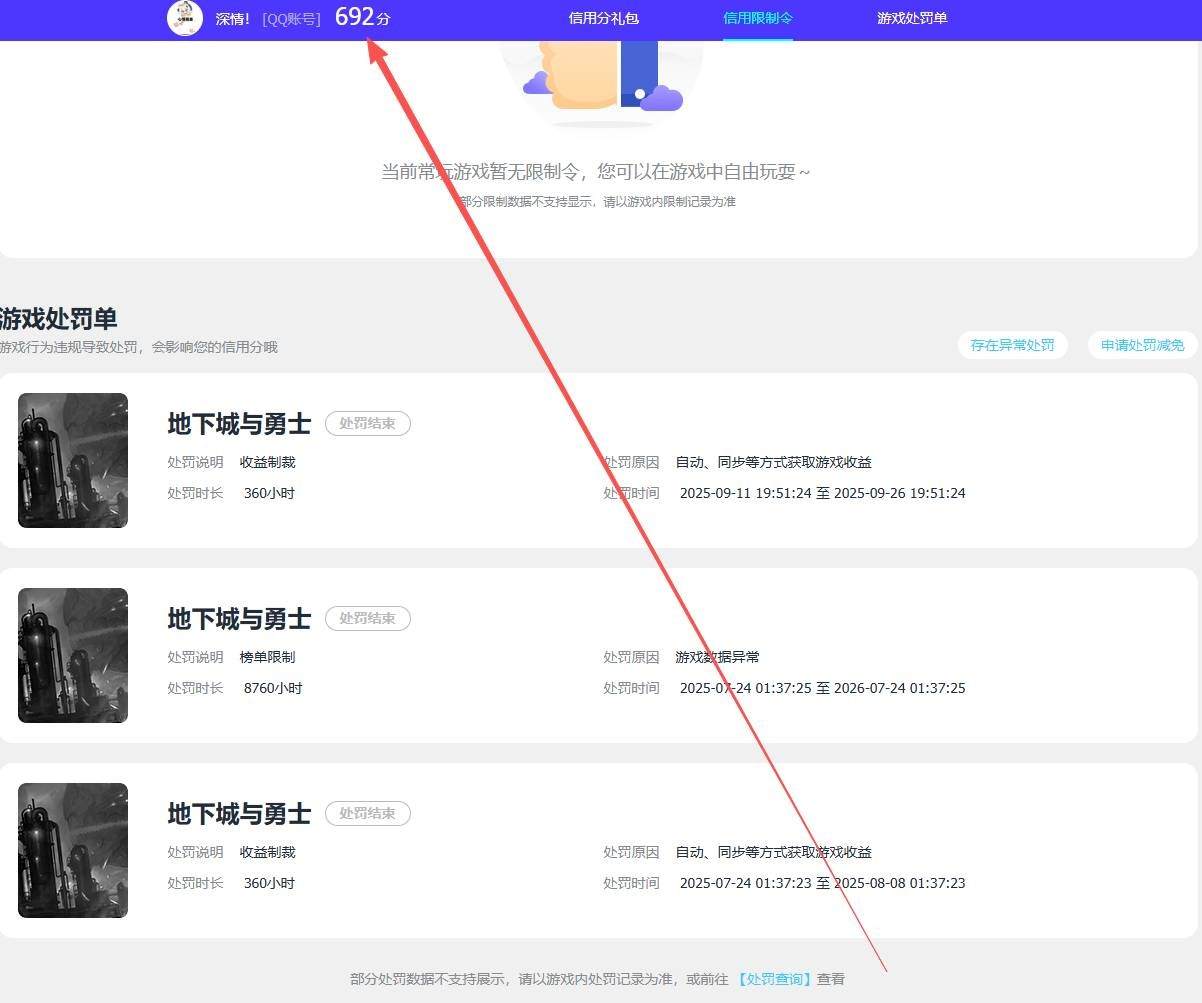
Task: Click time range 2025-07-24 01:37:23 至 2025-08-08
Action: pos(823,883)
